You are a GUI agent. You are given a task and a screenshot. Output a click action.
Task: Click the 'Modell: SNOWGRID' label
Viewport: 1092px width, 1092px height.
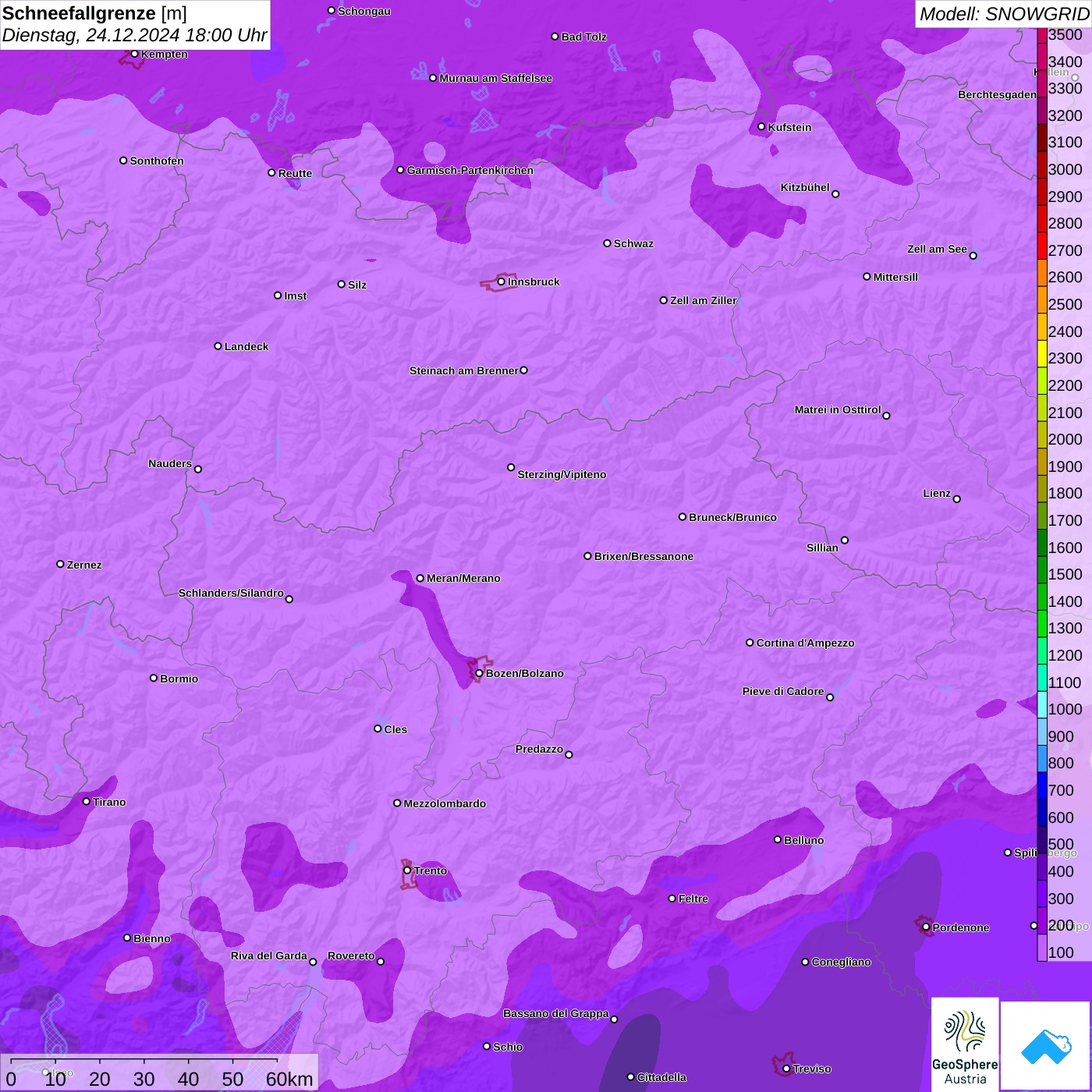tap(1004, 14)
